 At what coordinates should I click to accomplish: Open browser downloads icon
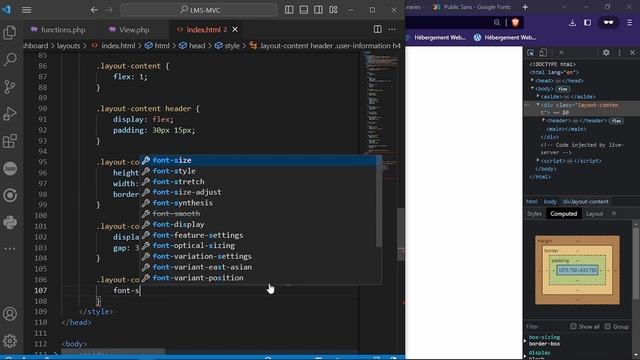coord(572,22)
